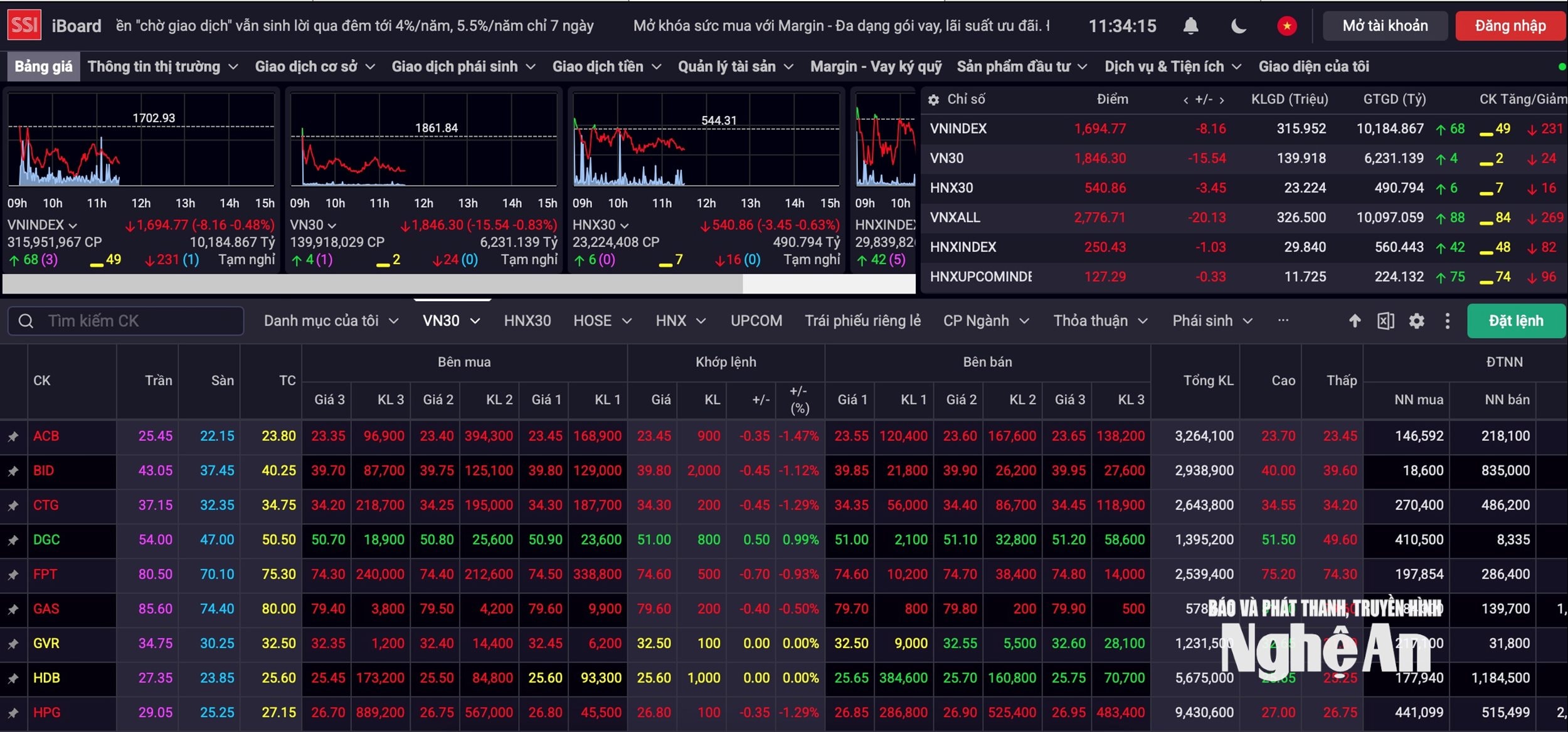Viewport: 1568px width, 732px height.
Task: Focus the Tìm kiếm CK search field
Action: click(x=125, y=321)
